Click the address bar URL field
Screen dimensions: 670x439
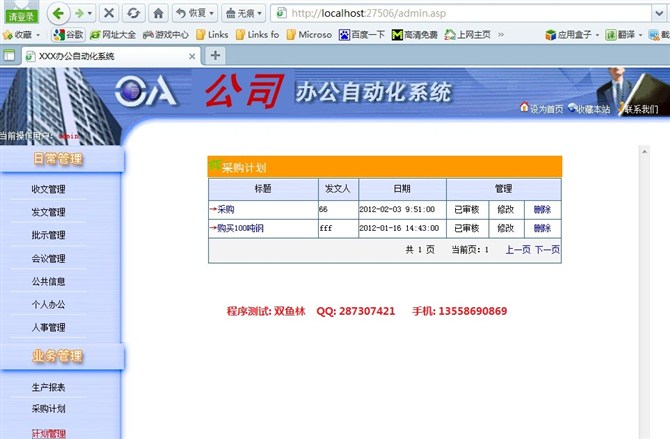pyautogui.click(x=461, y=14)
